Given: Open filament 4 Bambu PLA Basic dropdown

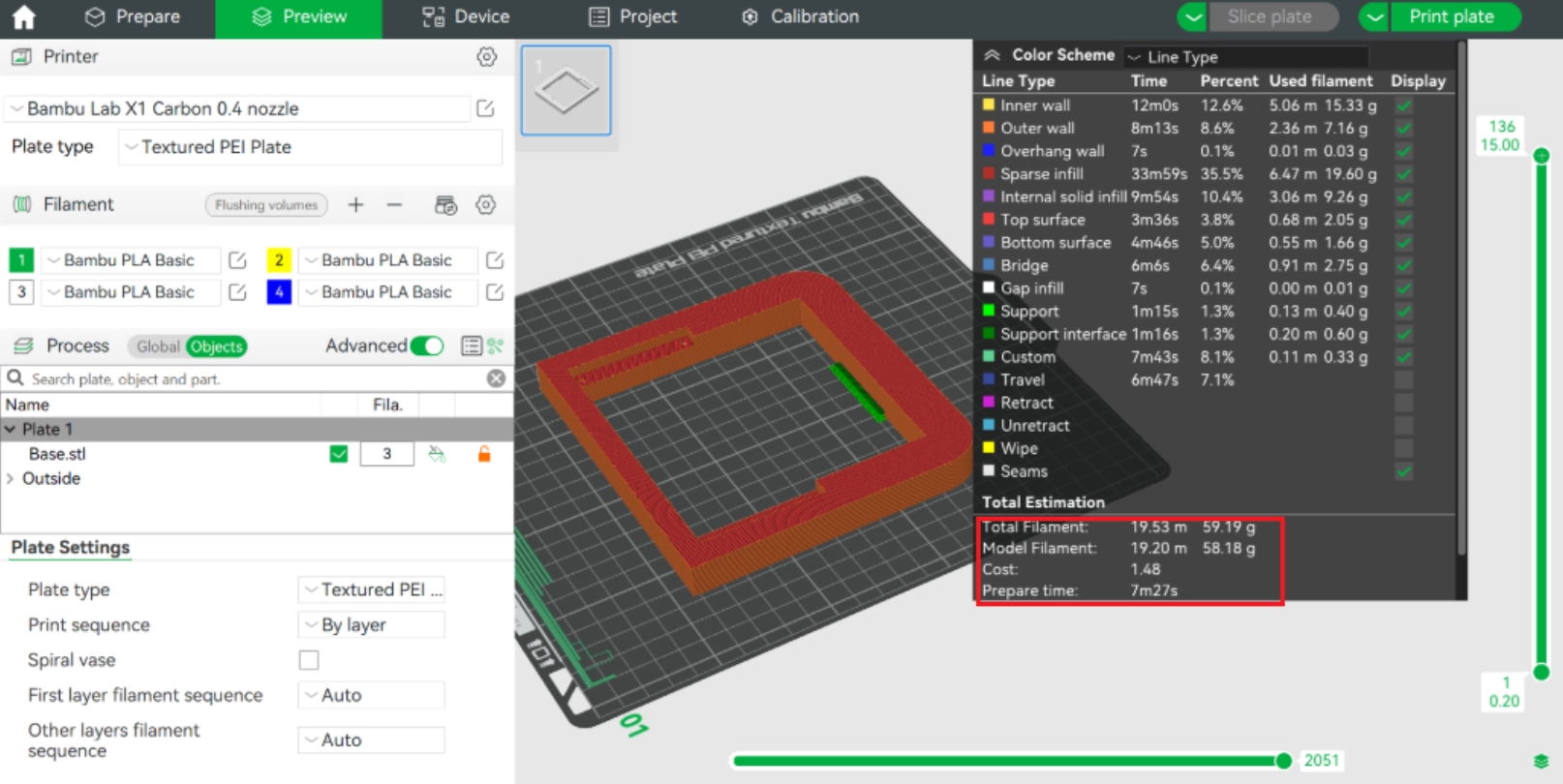Looking at the screenshot, I should (388, 292).
